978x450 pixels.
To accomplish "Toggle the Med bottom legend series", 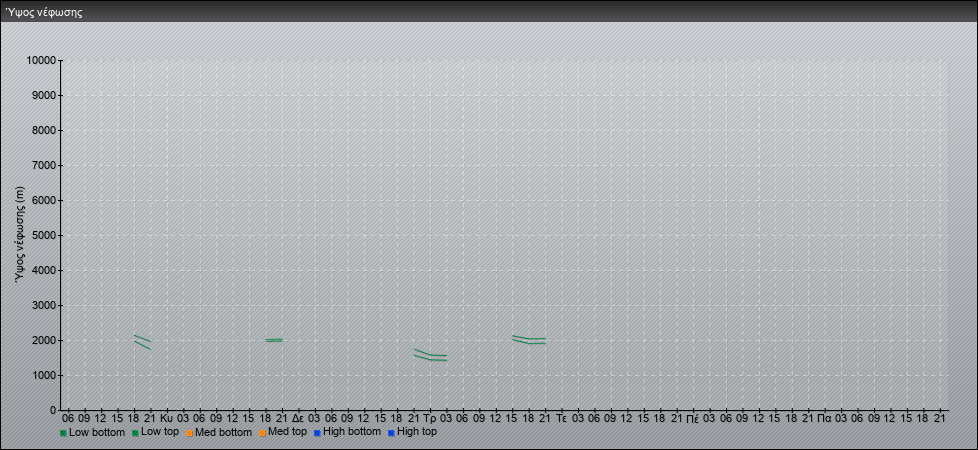I will (219, 432).
